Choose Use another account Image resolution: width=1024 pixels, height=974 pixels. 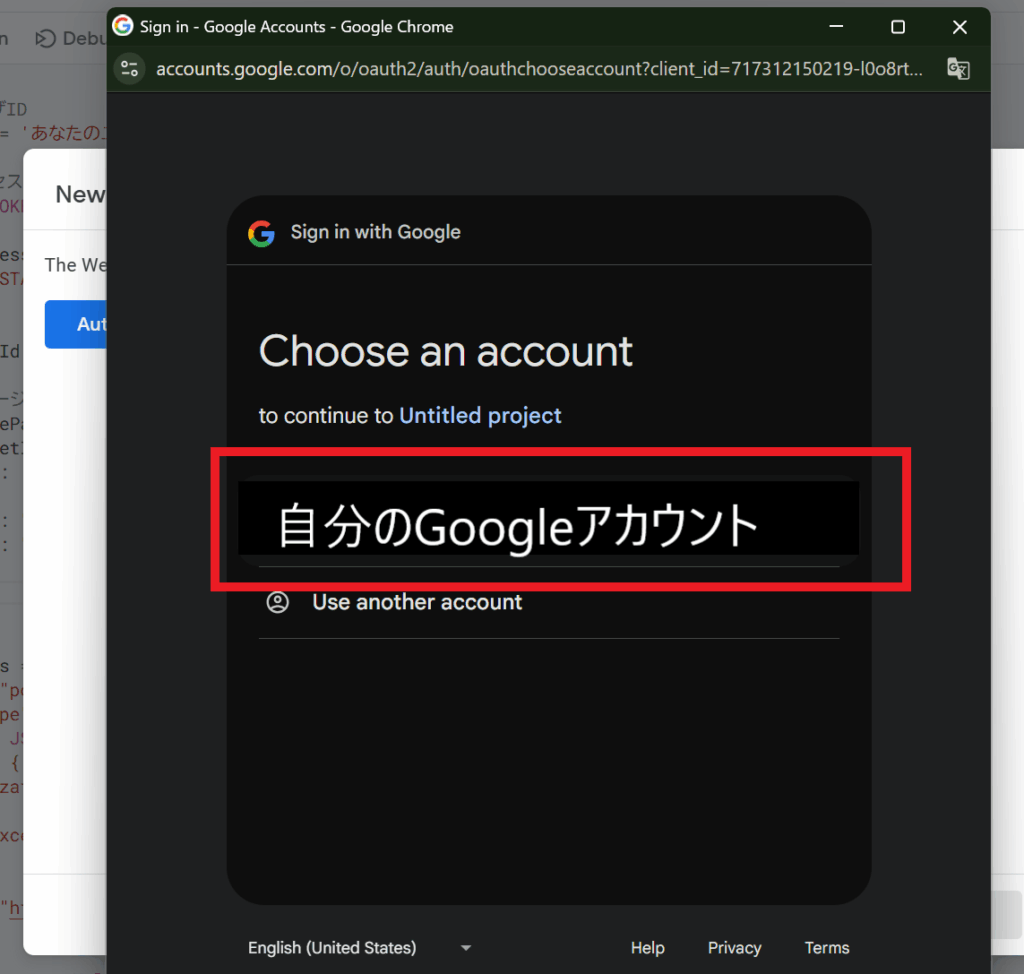(x=549, y=602)
